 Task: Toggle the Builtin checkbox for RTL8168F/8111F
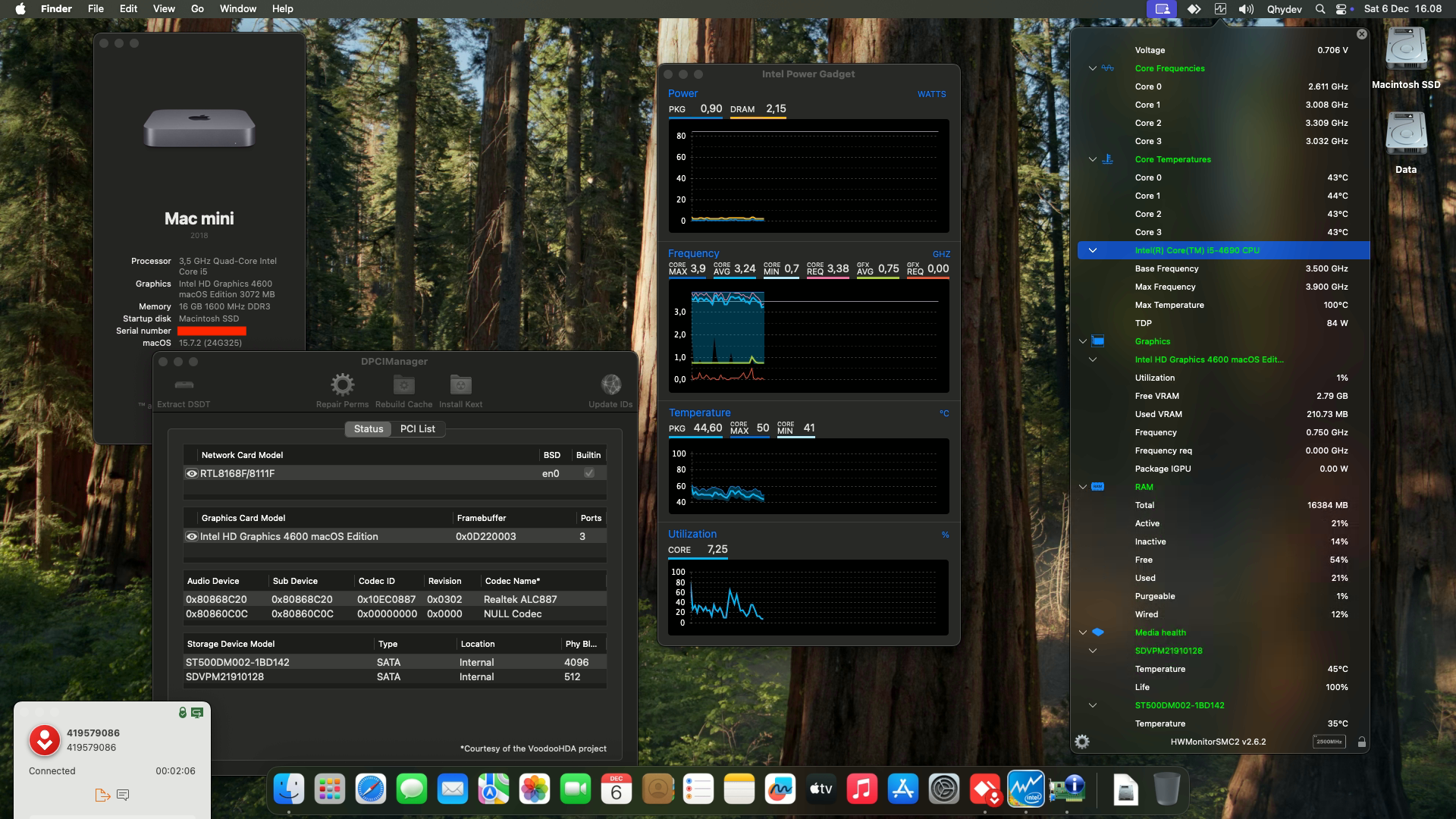point(588,472)
